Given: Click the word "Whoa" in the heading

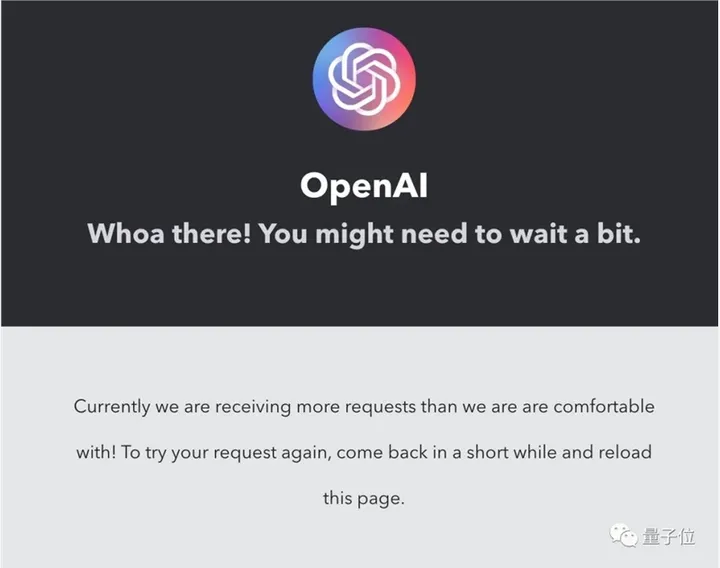Looking at the screenshot, I should coord(126,233).
